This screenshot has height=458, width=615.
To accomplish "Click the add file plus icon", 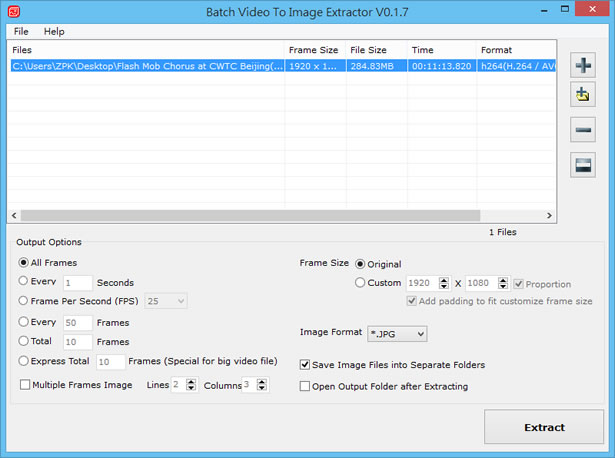I will (583, 66).
